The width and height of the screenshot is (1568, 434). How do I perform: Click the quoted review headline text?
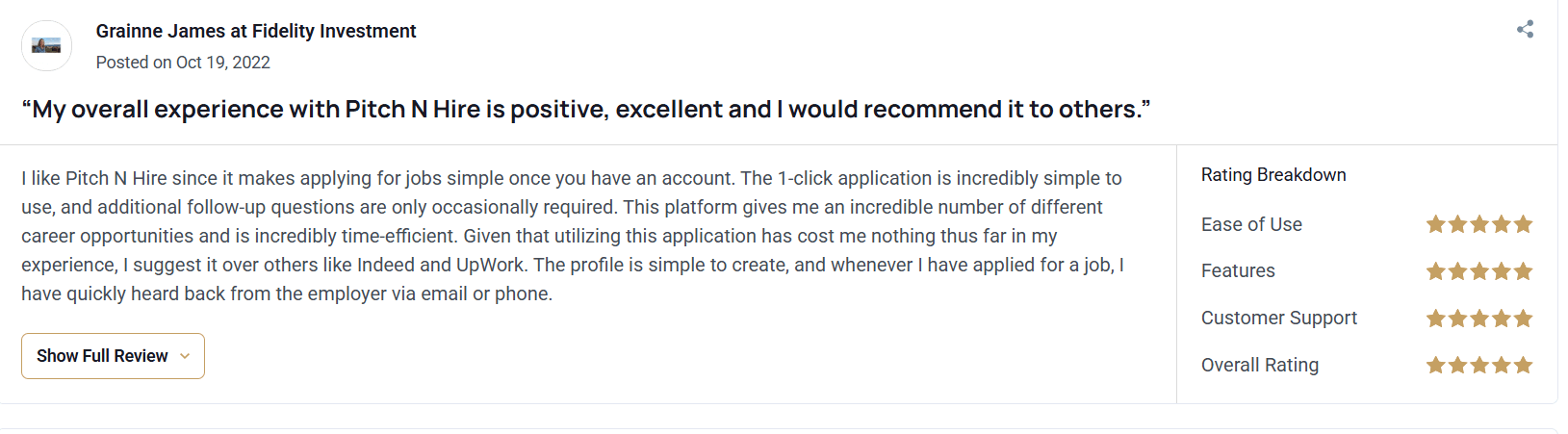[x=585, y=110]
